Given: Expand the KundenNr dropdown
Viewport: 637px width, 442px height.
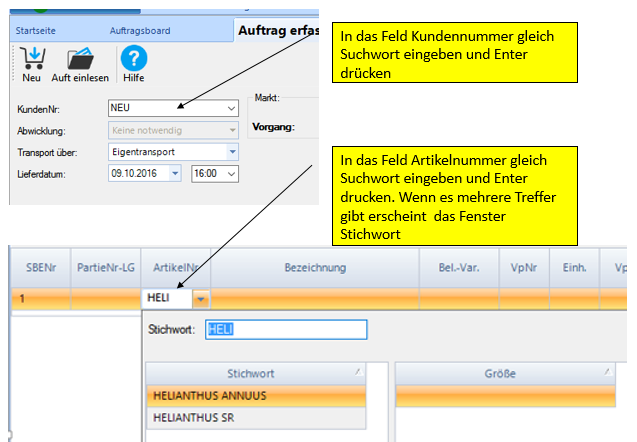Looking at the screenshot, I should click(232, 108).
